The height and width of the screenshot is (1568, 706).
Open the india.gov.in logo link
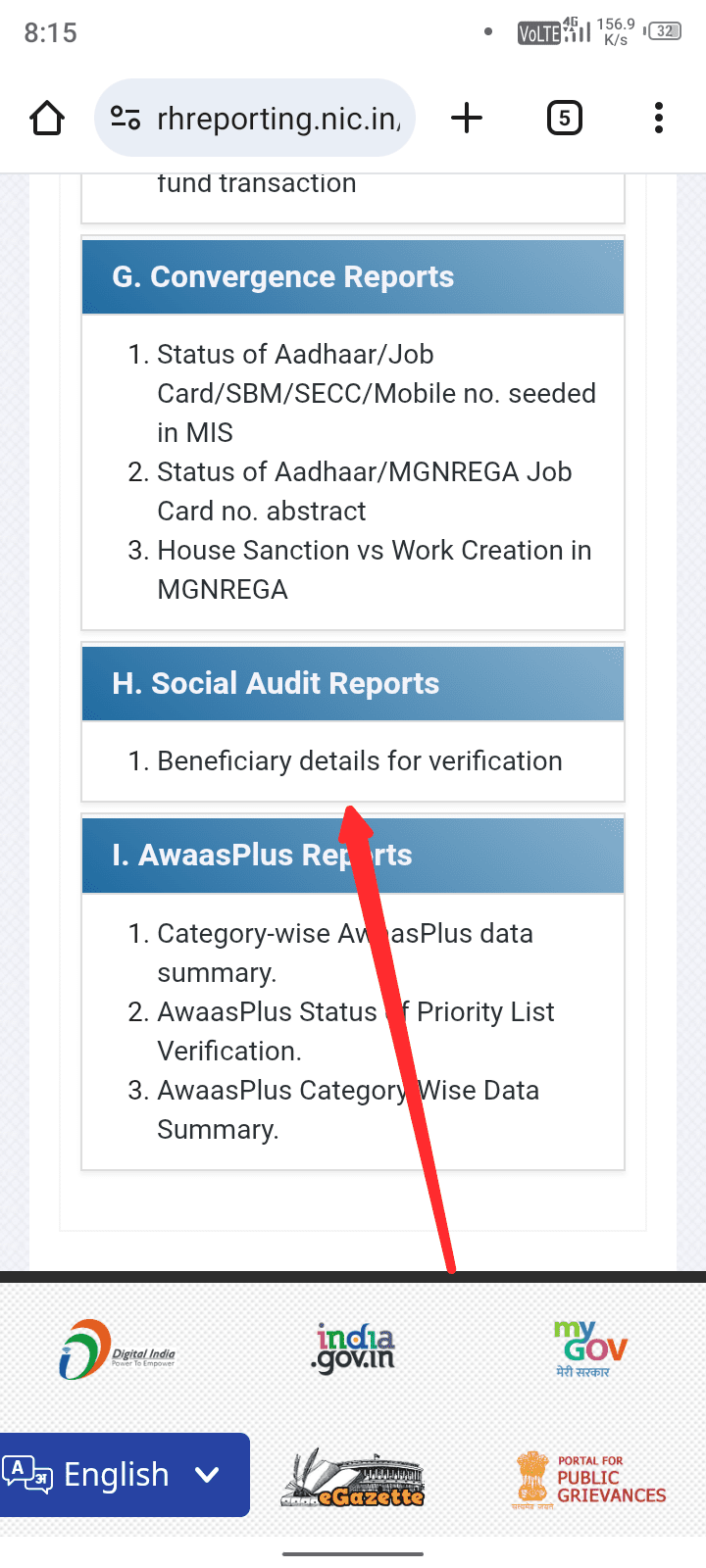point(353,1347)
